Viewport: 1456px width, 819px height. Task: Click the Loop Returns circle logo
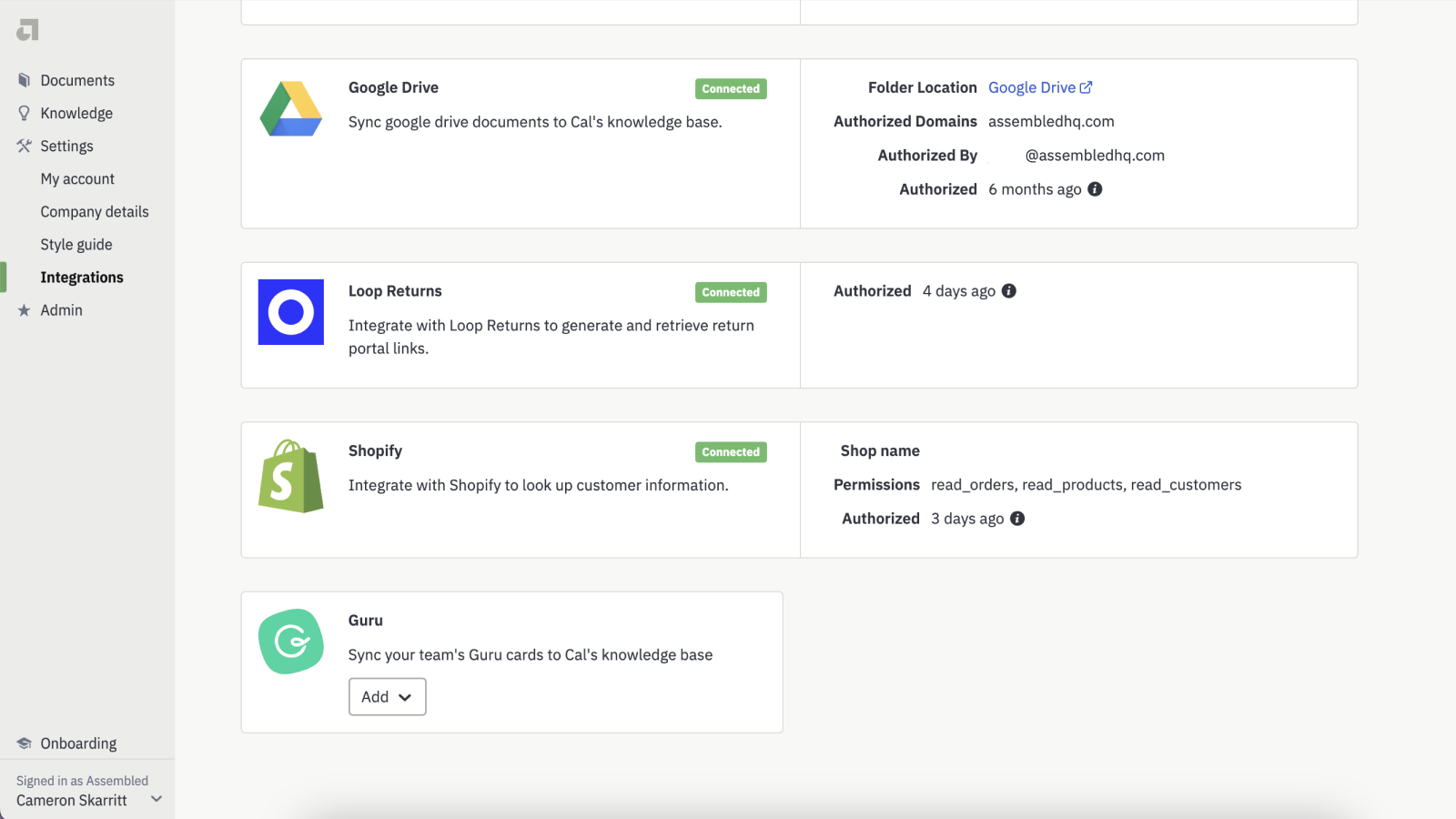pyautogui.click(x=290, y=312)
